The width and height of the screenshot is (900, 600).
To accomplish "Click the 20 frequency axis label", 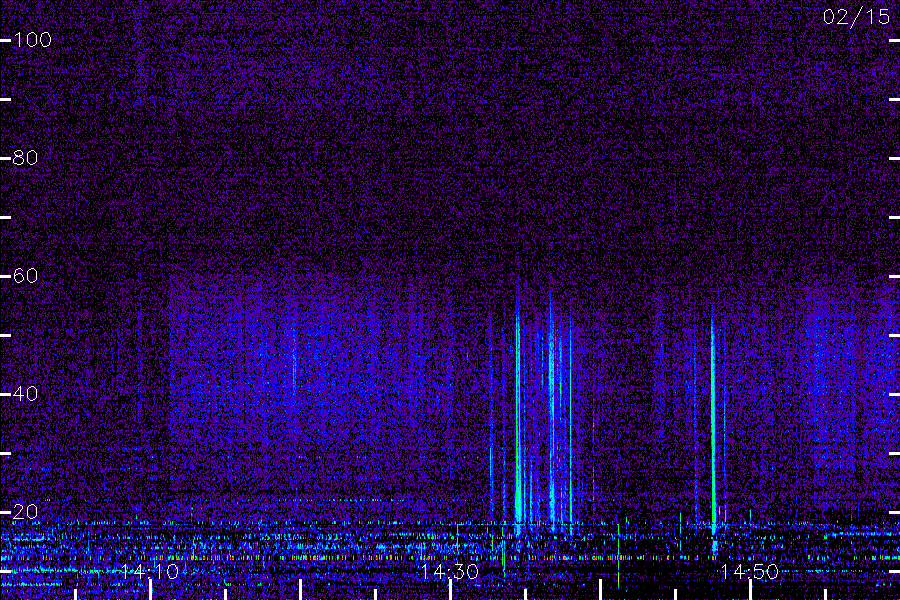I will pyautogui.click(x=25, y=512).
